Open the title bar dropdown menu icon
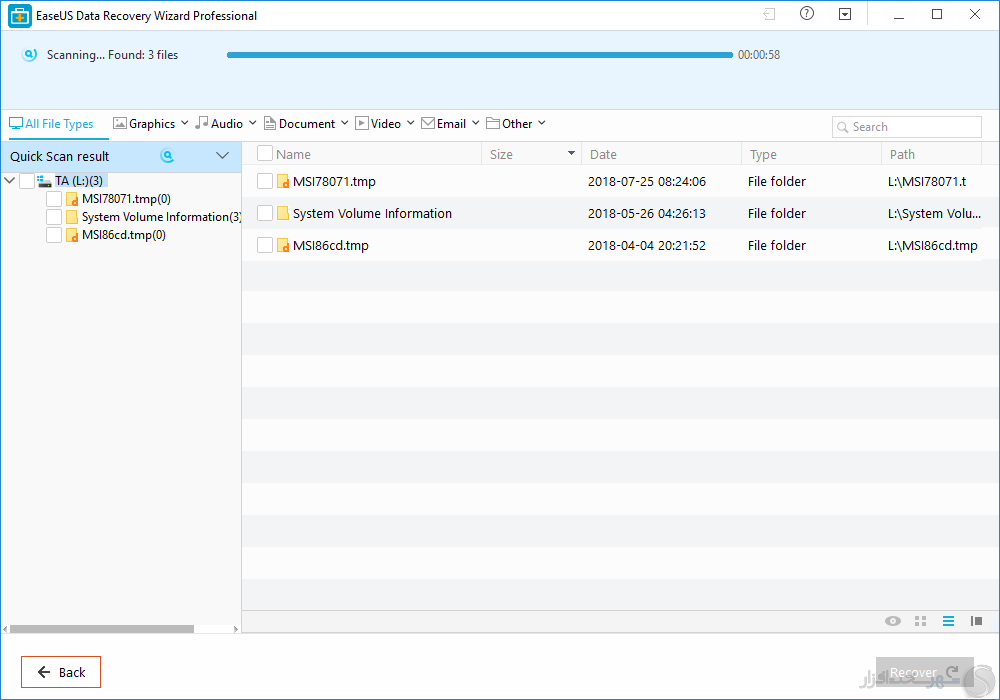Image resolution: width=1000 pixels, height=700 pixels. point(845,14)
